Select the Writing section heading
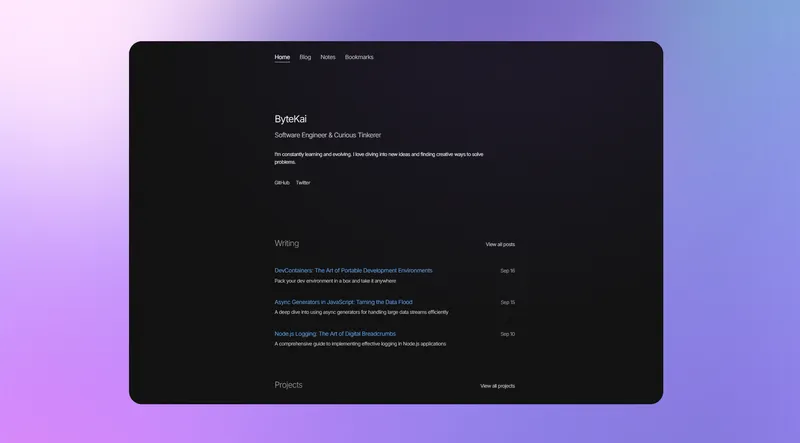 pyautogui.click(x=286, y=243)
